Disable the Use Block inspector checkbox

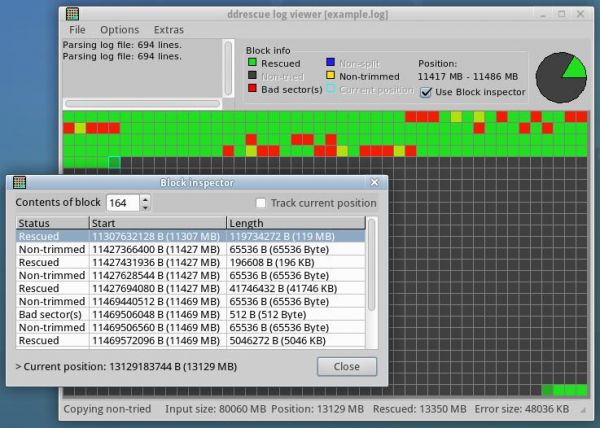[426, 92]
